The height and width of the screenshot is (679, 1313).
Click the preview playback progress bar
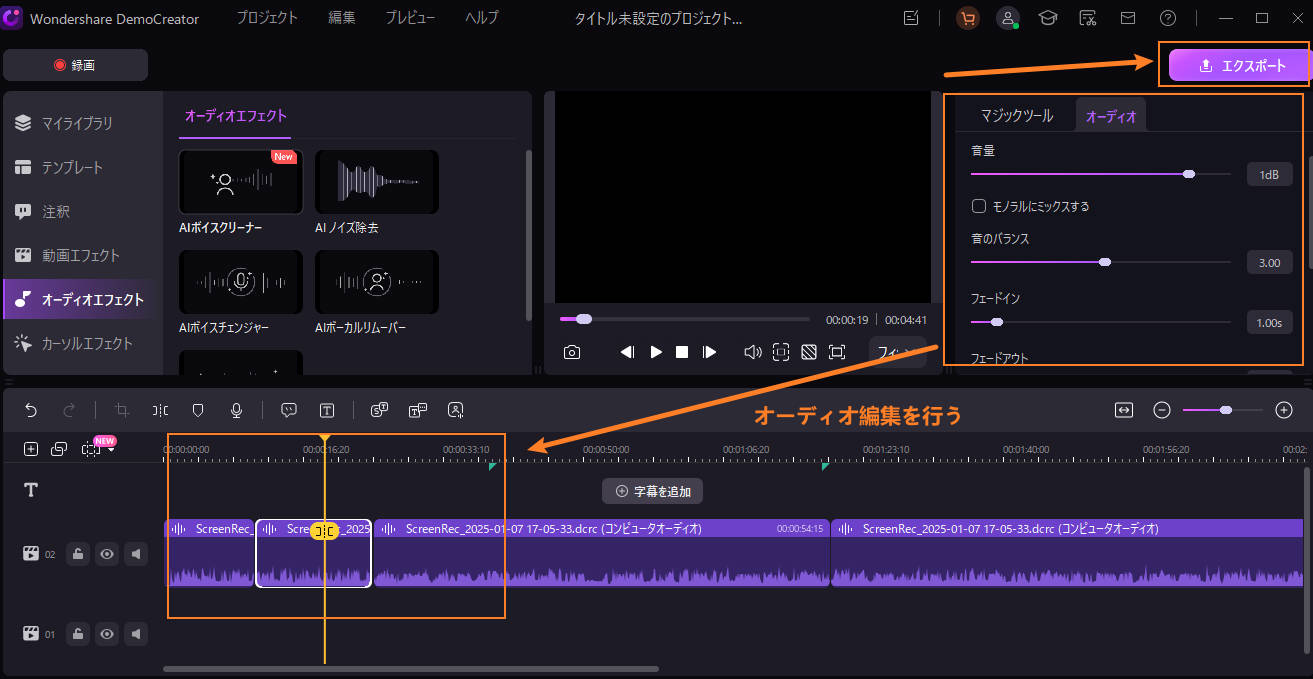685,319
